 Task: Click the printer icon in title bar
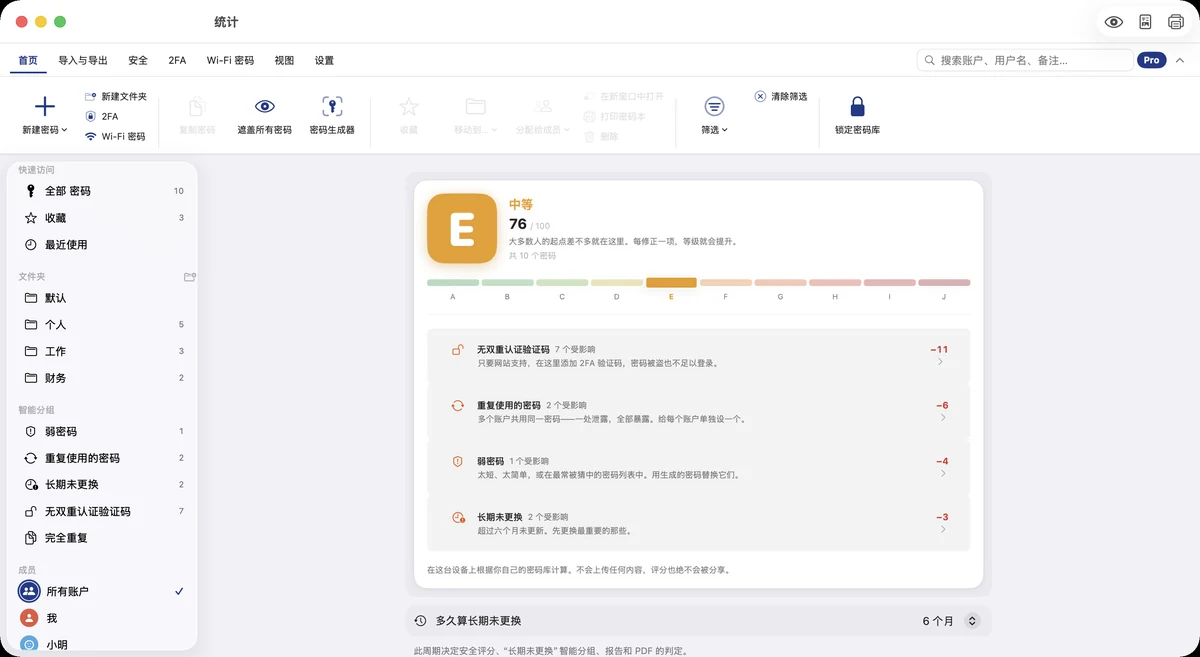tap(1176, 22)
